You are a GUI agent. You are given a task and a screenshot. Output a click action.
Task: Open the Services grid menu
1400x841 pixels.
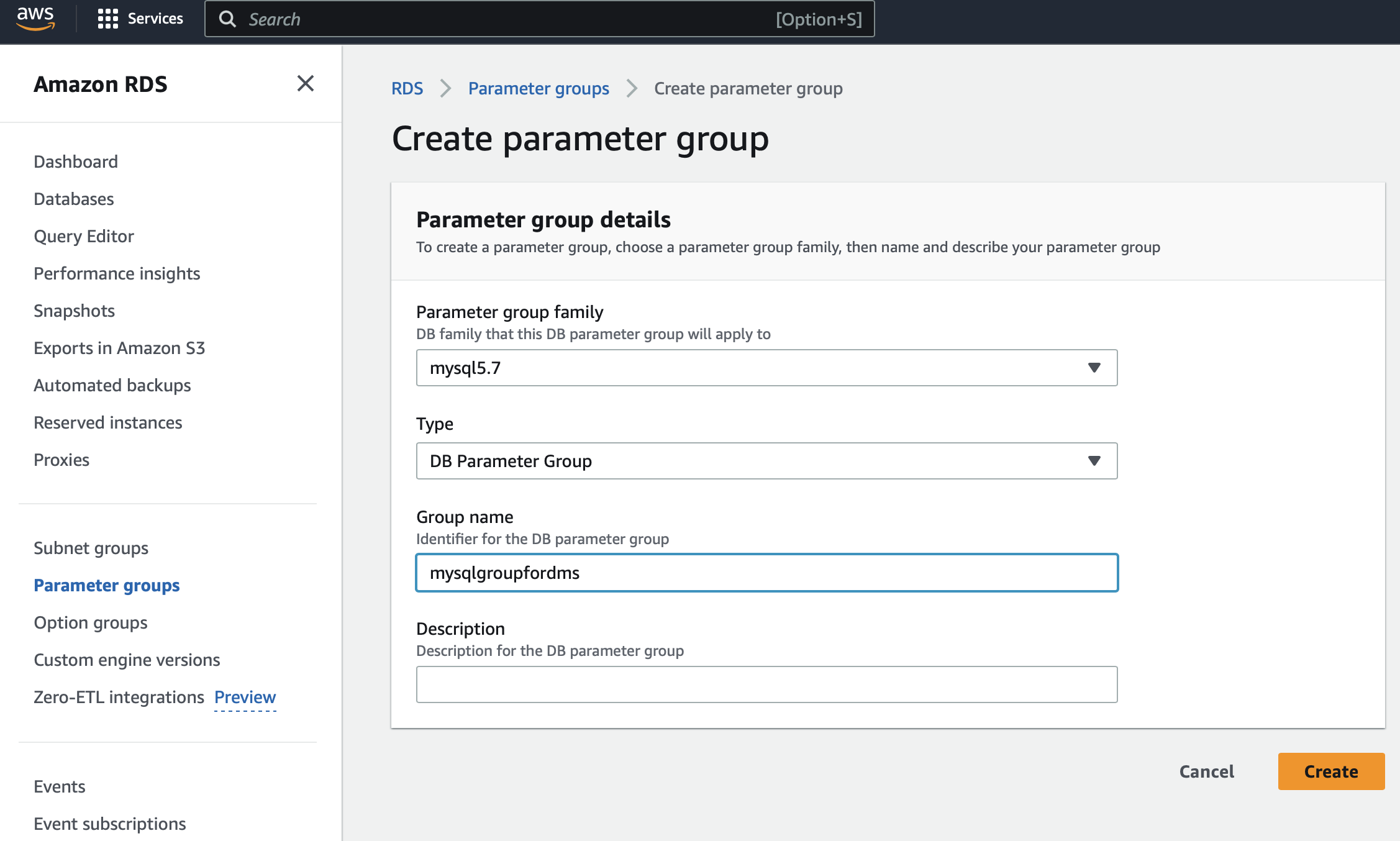pyautogui.click(x=107, y=19)
